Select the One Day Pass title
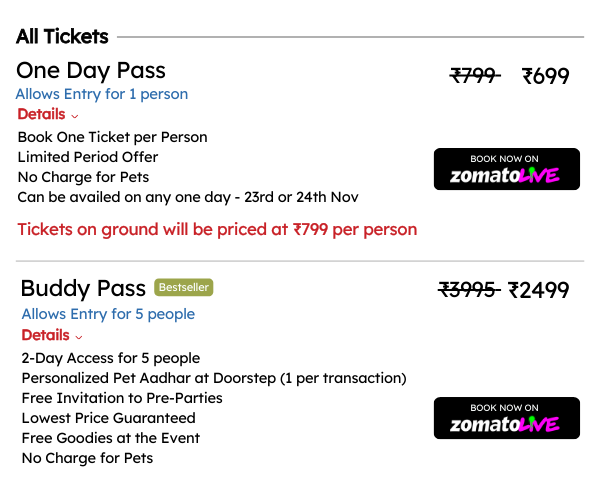The width and height of the screenshot is (600, 500). click(91, 71)
